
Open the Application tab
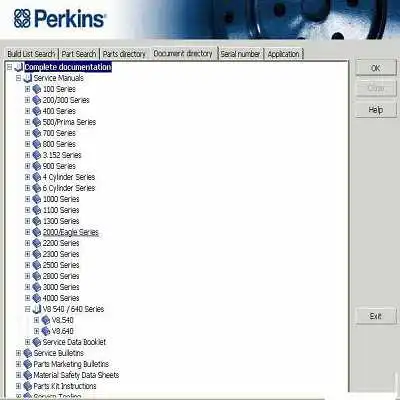pos(283,54)
